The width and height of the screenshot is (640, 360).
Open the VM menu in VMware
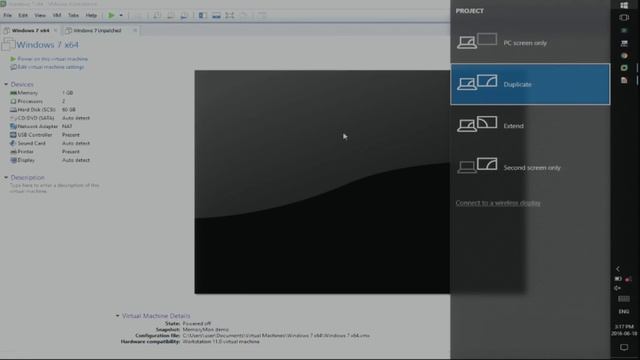(57, 16)
